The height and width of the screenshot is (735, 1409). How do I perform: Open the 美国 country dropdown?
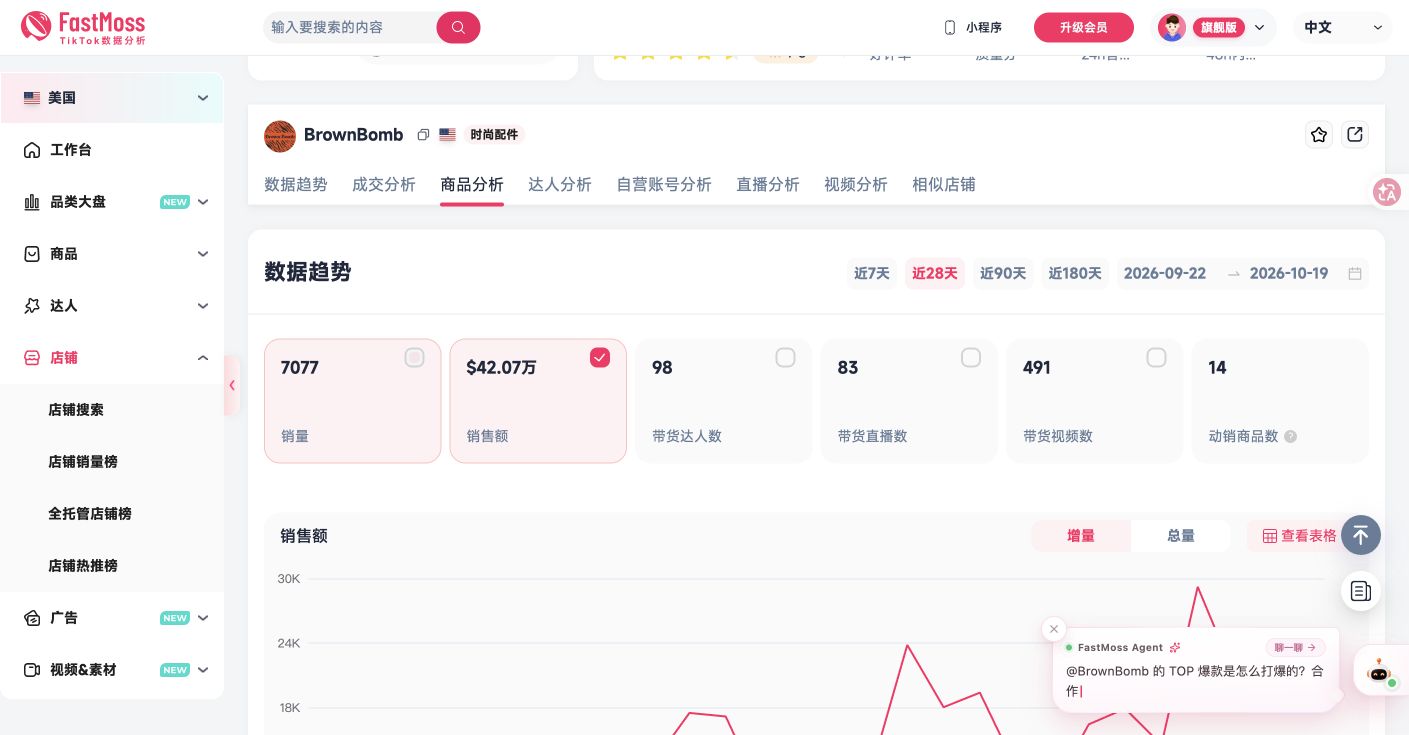point(112,98)
